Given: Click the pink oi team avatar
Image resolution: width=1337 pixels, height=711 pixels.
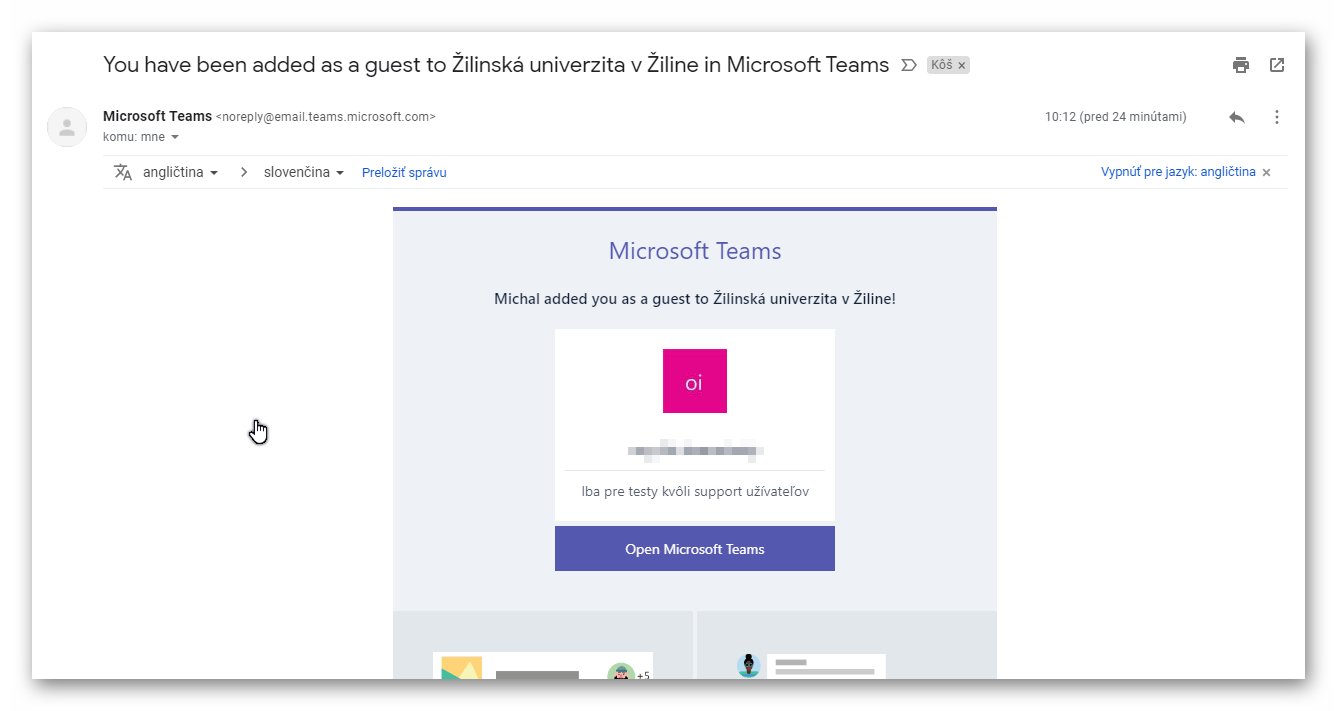Looking at the screenshot, I should point(695,381).
